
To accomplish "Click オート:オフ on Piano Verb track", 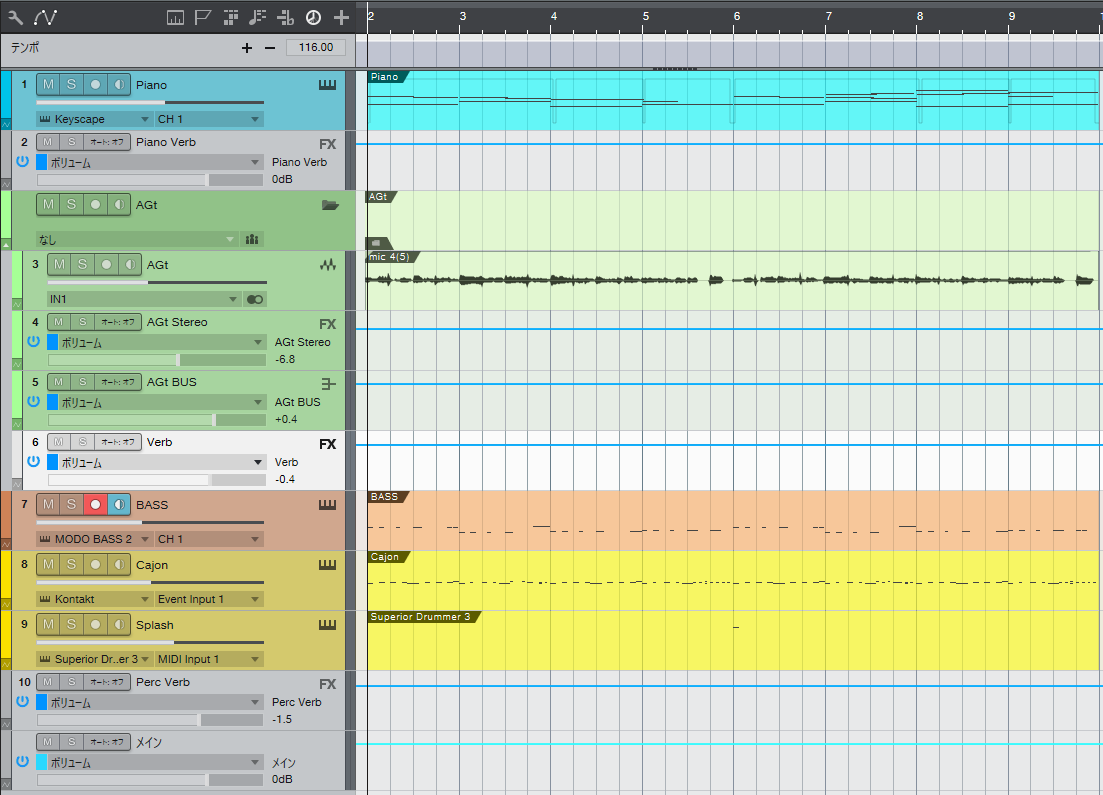I will (x=107, y=142).
